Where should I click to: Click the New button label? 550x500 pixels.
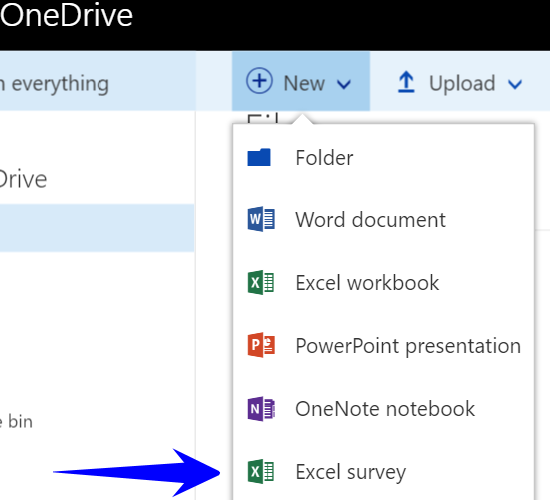pyautogui.click(x=304, y=84)
